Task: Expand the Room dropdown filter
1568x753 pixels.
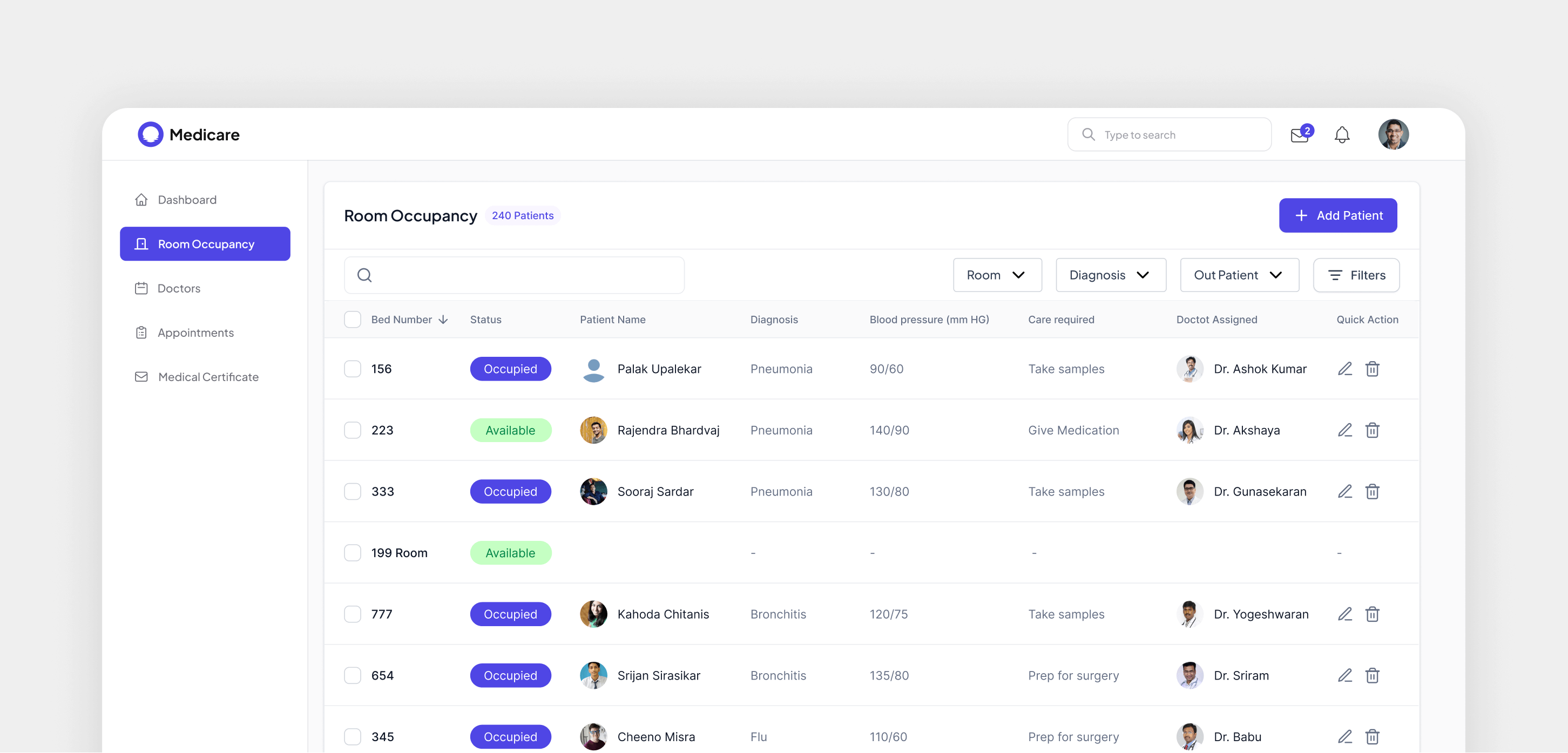Action: (x=996, y=275)
